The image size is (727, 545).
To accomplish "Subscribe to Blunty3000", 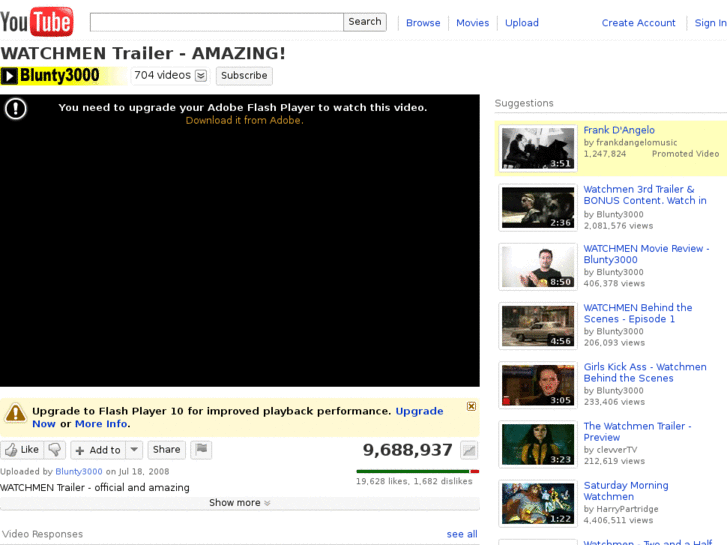I will pos(244,76).
